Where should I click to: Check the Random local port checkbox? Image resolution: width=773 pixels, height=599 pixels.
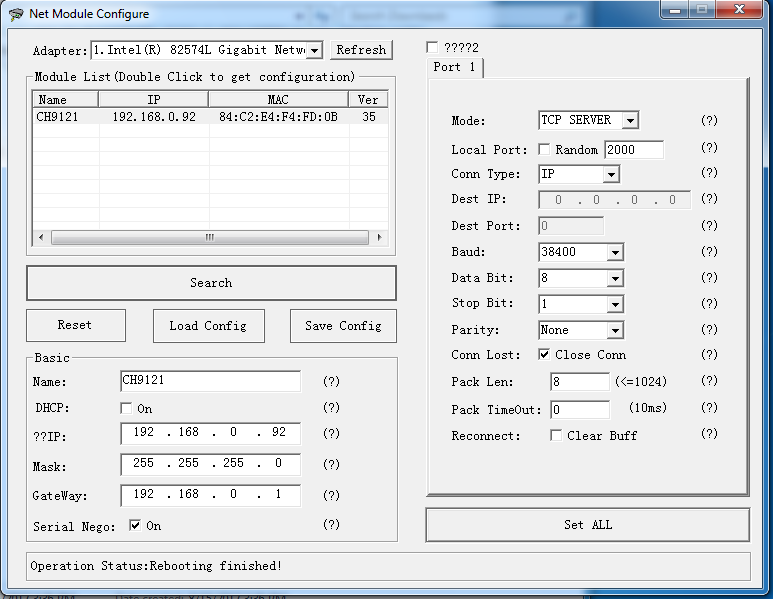coord(544,149)
